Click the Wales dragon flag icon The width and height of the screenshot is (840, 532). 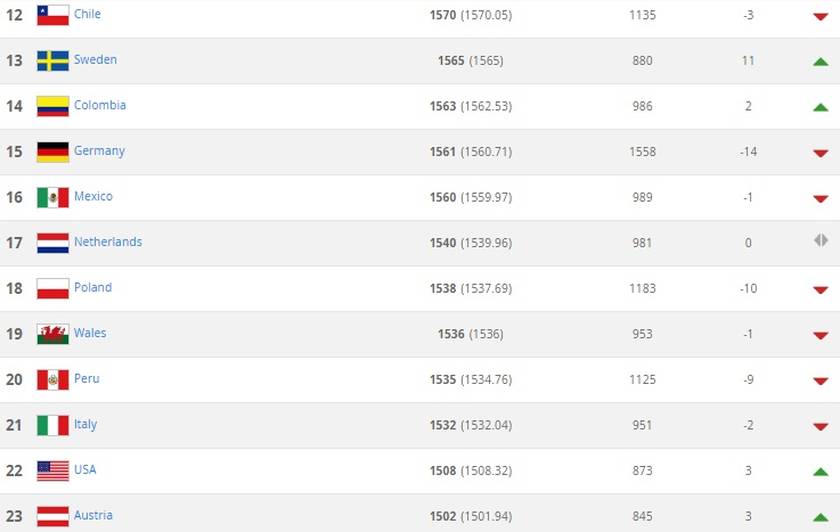(x=52, y=334)
